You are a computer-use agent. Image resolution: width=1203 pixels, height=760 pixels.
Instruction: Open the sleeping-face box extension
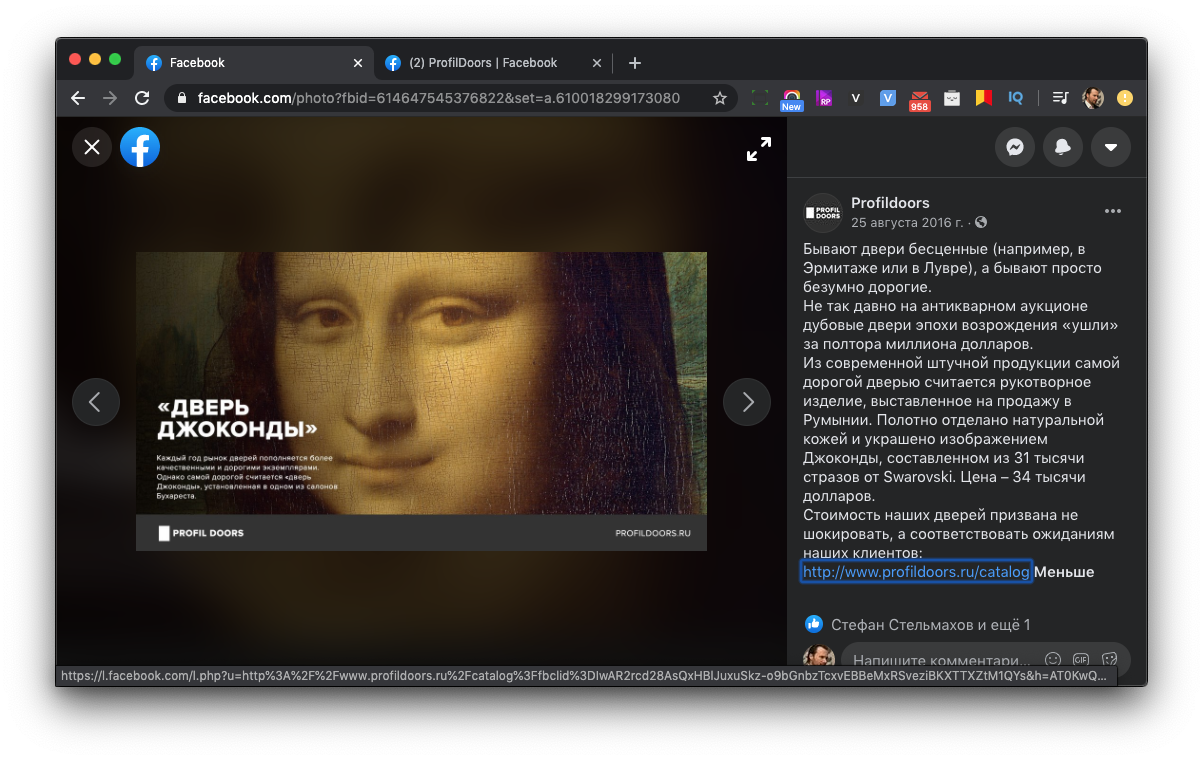(x=951, y=98)
